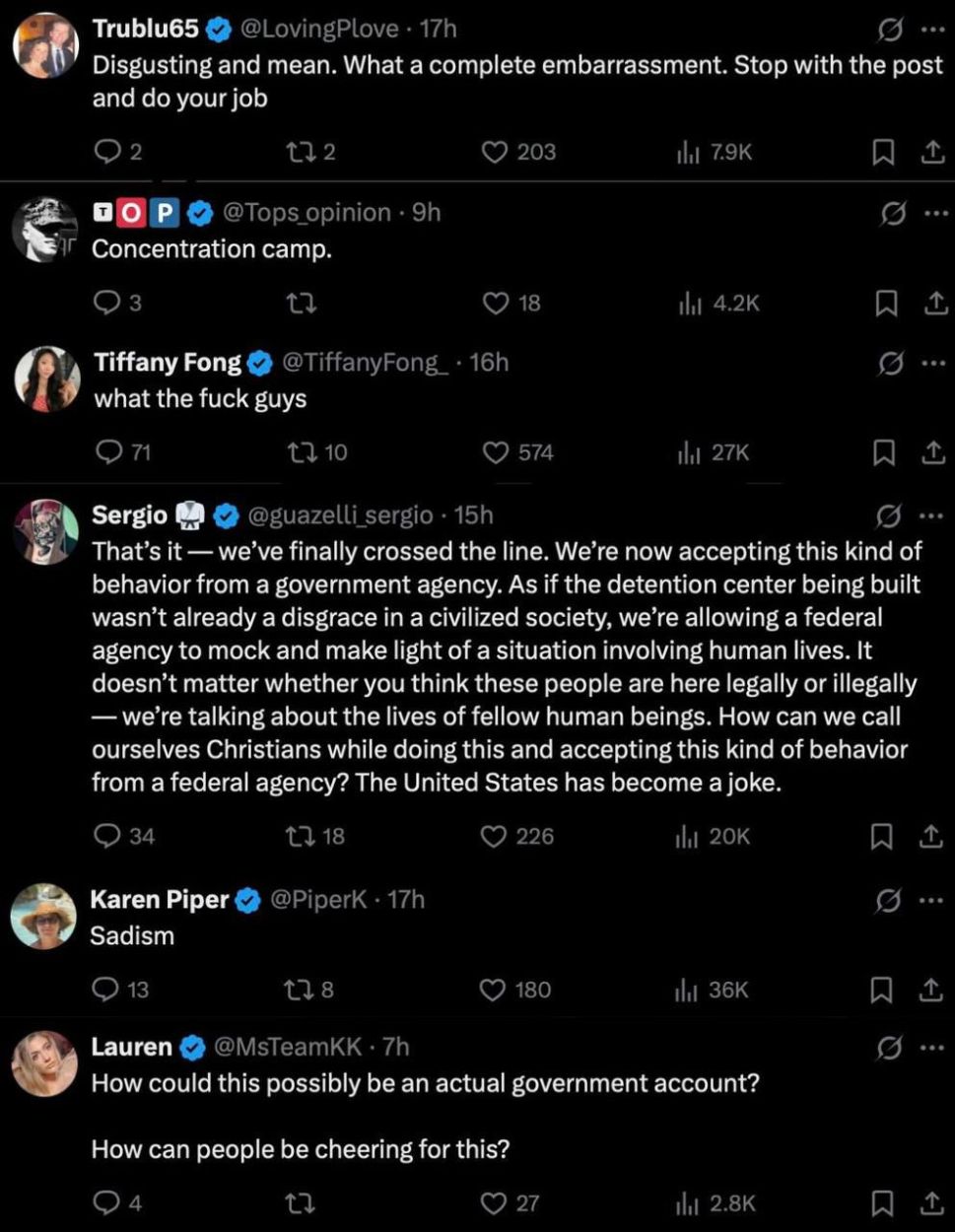
Task: Share Trublu65's reply
Action: [x=931, y=152]
